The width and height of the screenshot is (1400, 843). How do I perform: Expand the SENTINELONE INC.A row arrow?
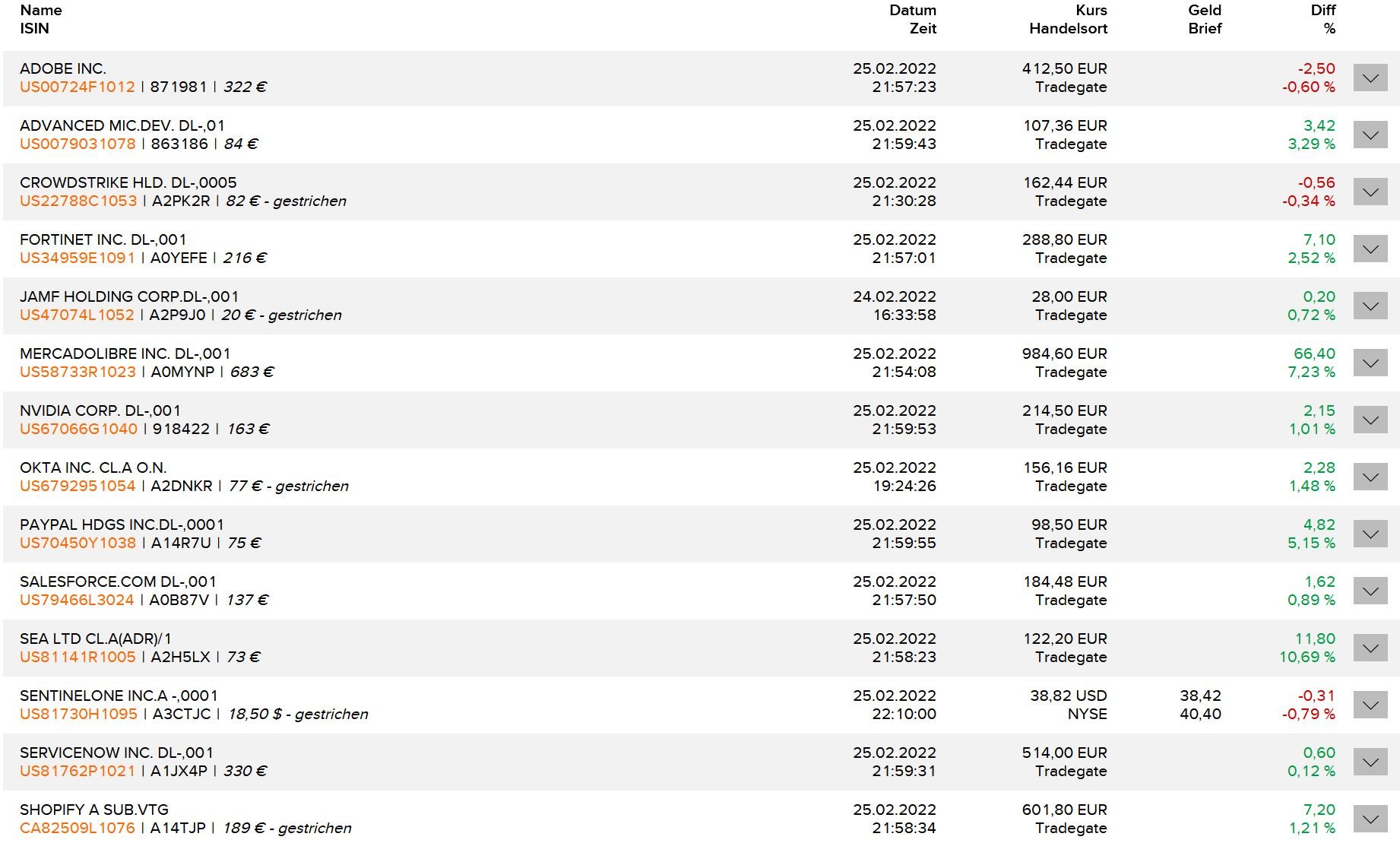click(x=1370, y=705)
